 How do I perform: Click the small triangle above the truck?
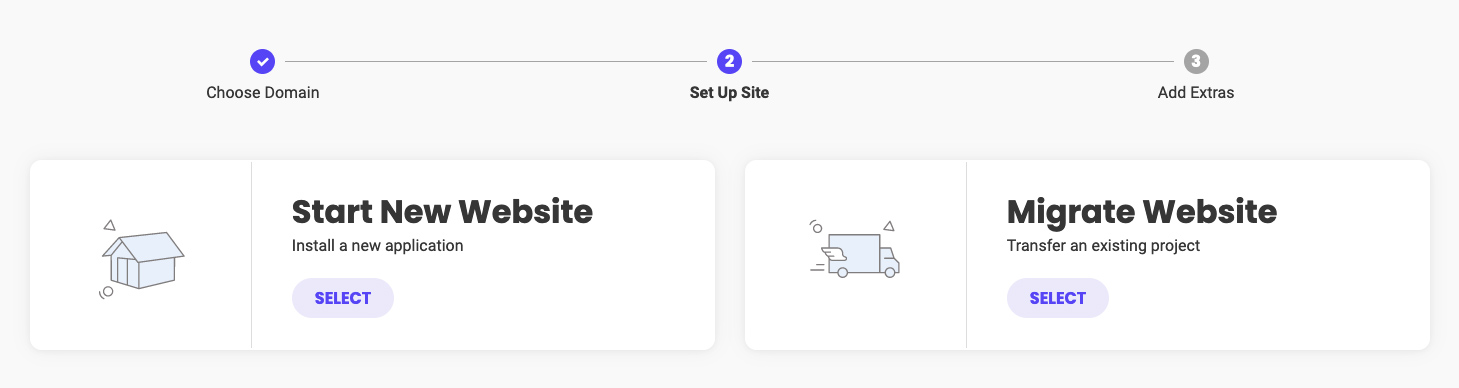(888, 226)
